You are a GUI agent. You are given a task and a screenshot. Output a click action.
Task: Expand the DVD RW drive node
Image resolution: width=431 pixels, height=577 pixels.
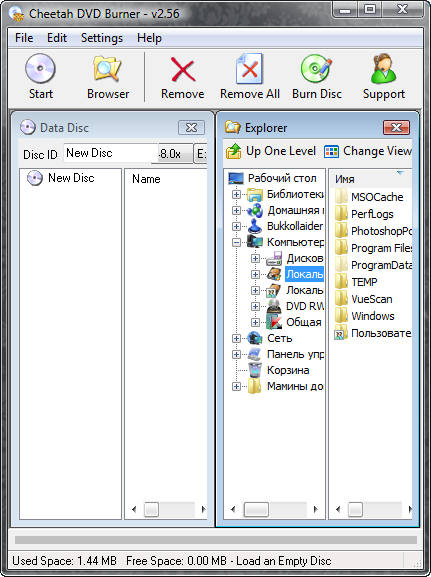(255, 306)
